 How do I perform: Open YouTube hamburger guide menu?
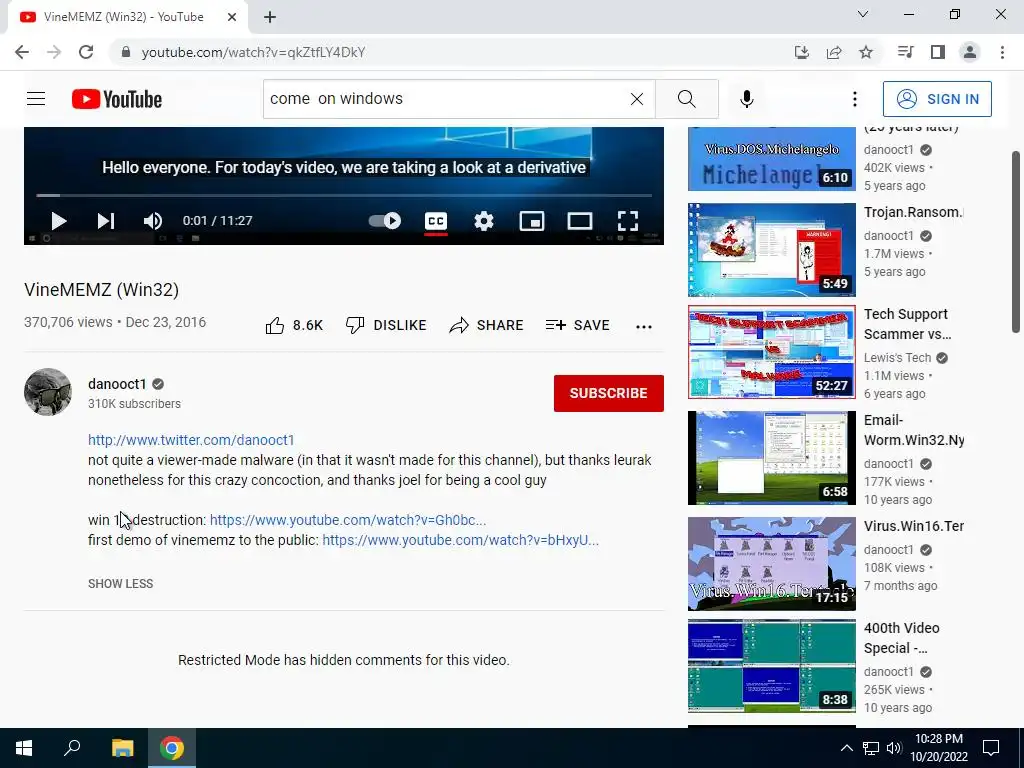[x=36, y=99]
